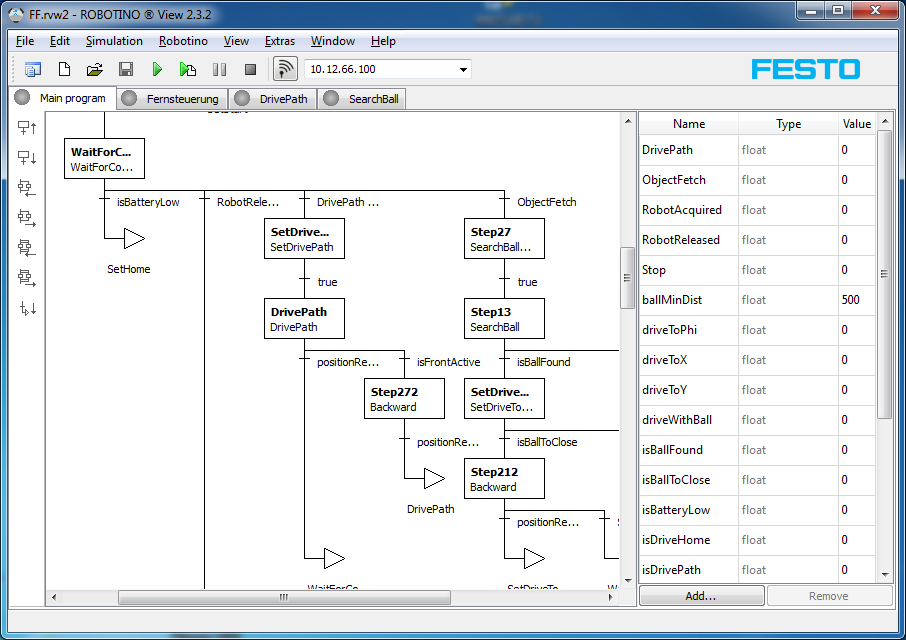Image resolution: width=906 pixels, height=640 pixels.
Task: Select the Step272 Backward step
Action: tap(404, 399)
